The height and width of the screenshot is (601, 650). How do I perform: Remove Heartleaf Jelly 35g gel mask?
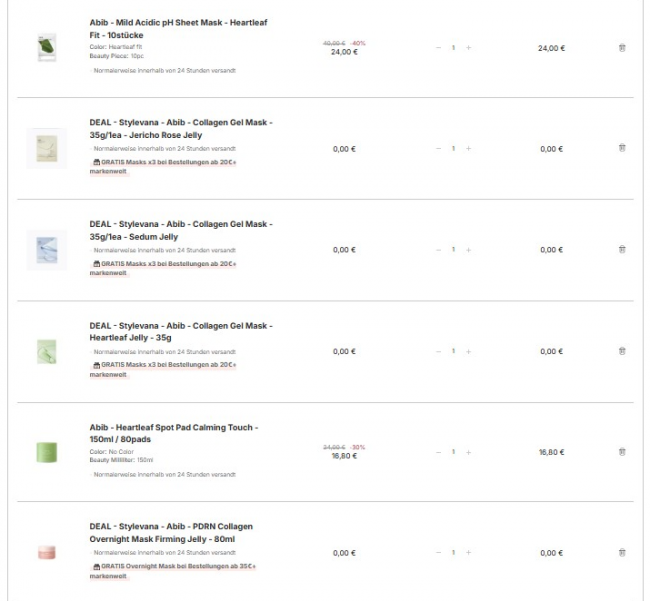point(621,351)
